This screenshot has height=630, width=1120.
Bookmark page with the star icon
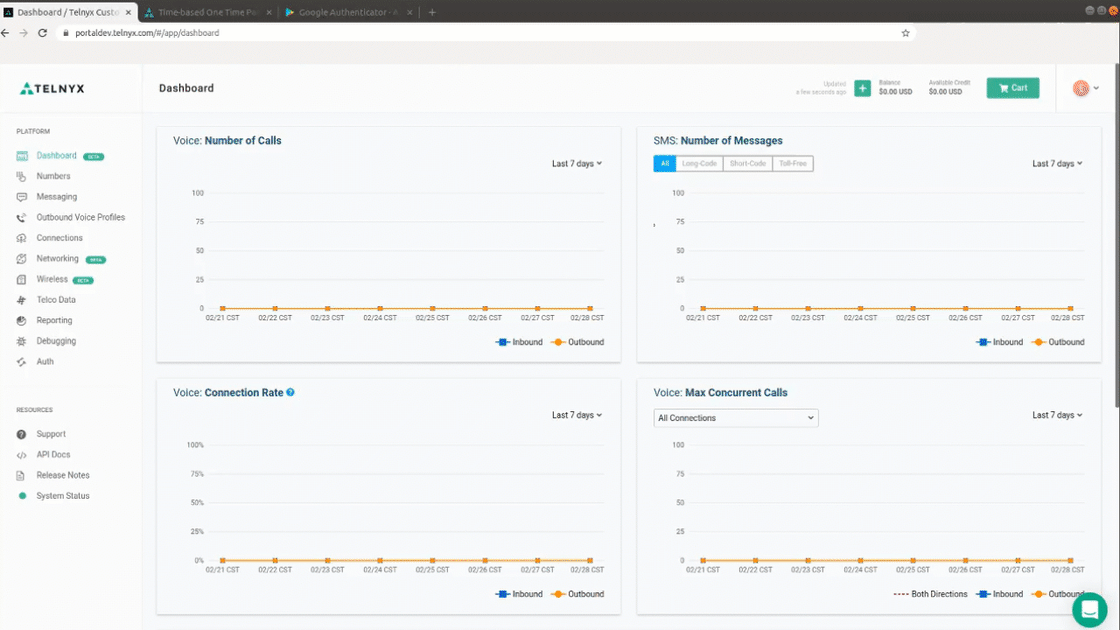[905, 33]
